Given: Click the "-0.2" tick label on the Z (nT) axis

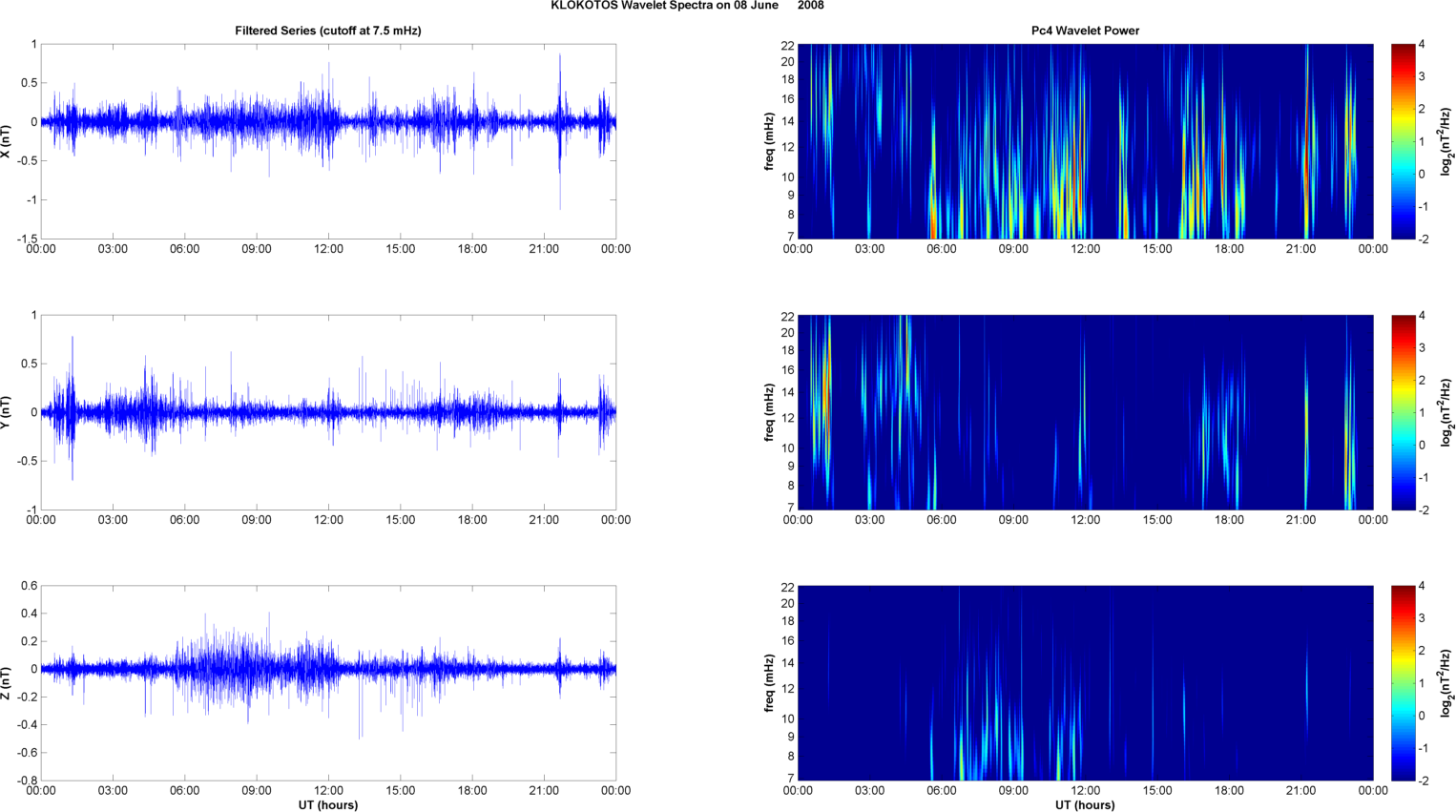Looking at the screenshot, I should 28,697.
